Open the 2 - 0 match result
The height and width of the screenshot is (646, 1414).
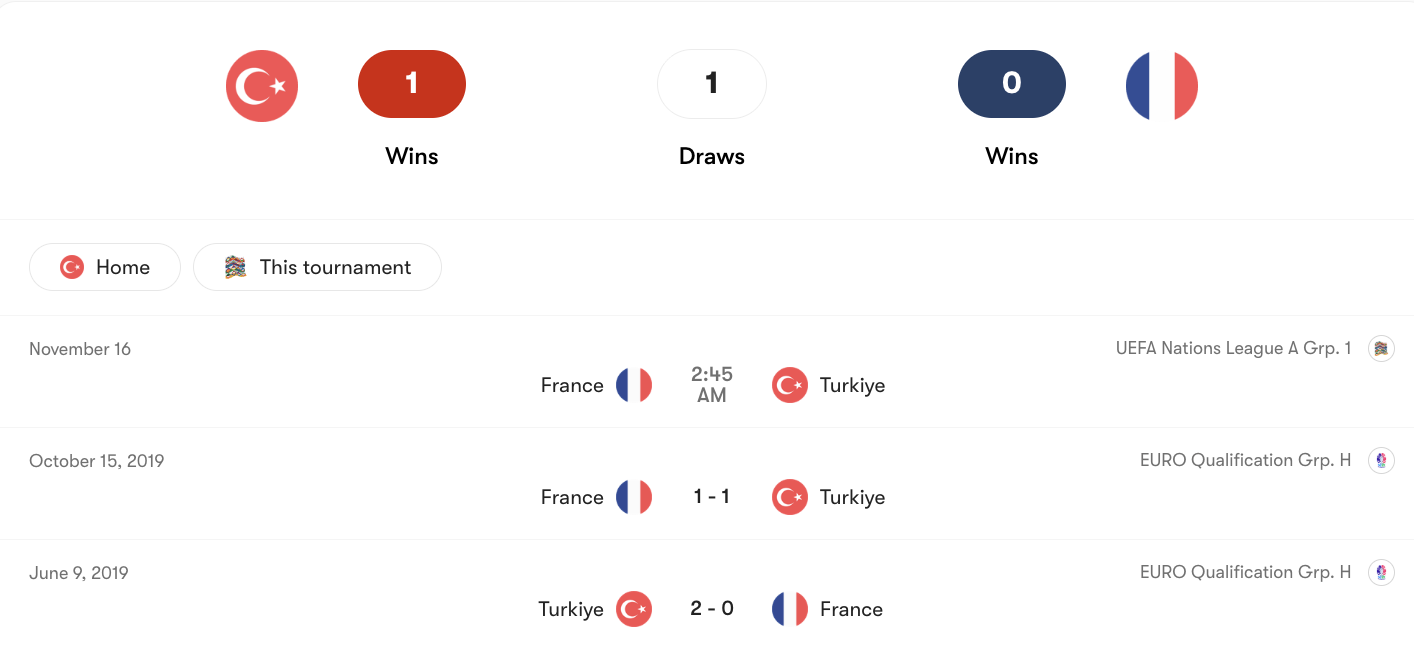[x=712, y=609]
